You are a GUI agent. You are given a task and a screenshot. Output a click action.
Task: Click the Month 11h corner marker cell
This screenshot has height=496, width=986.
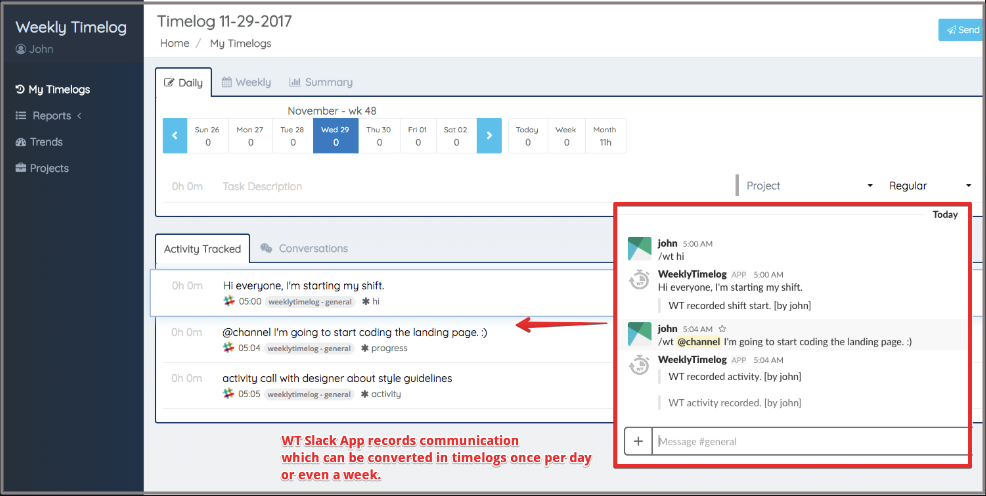[605, 135]
